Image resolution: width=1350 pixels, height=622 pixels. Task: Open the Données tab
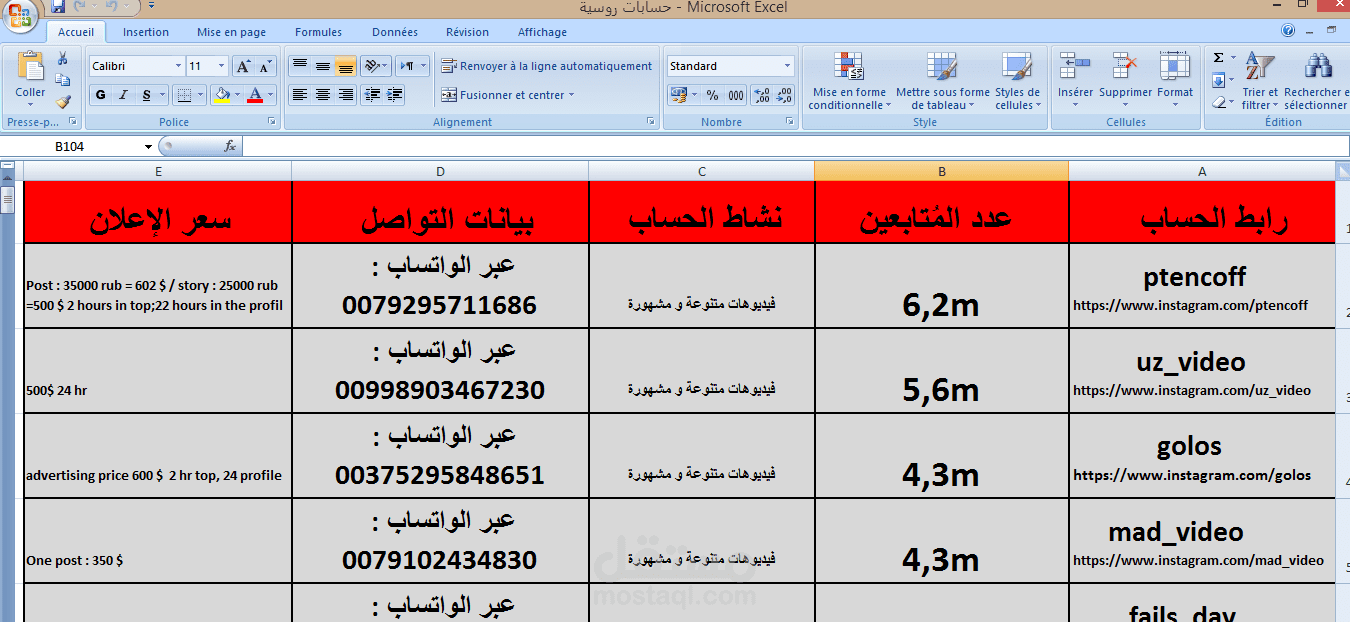point(395,32)
